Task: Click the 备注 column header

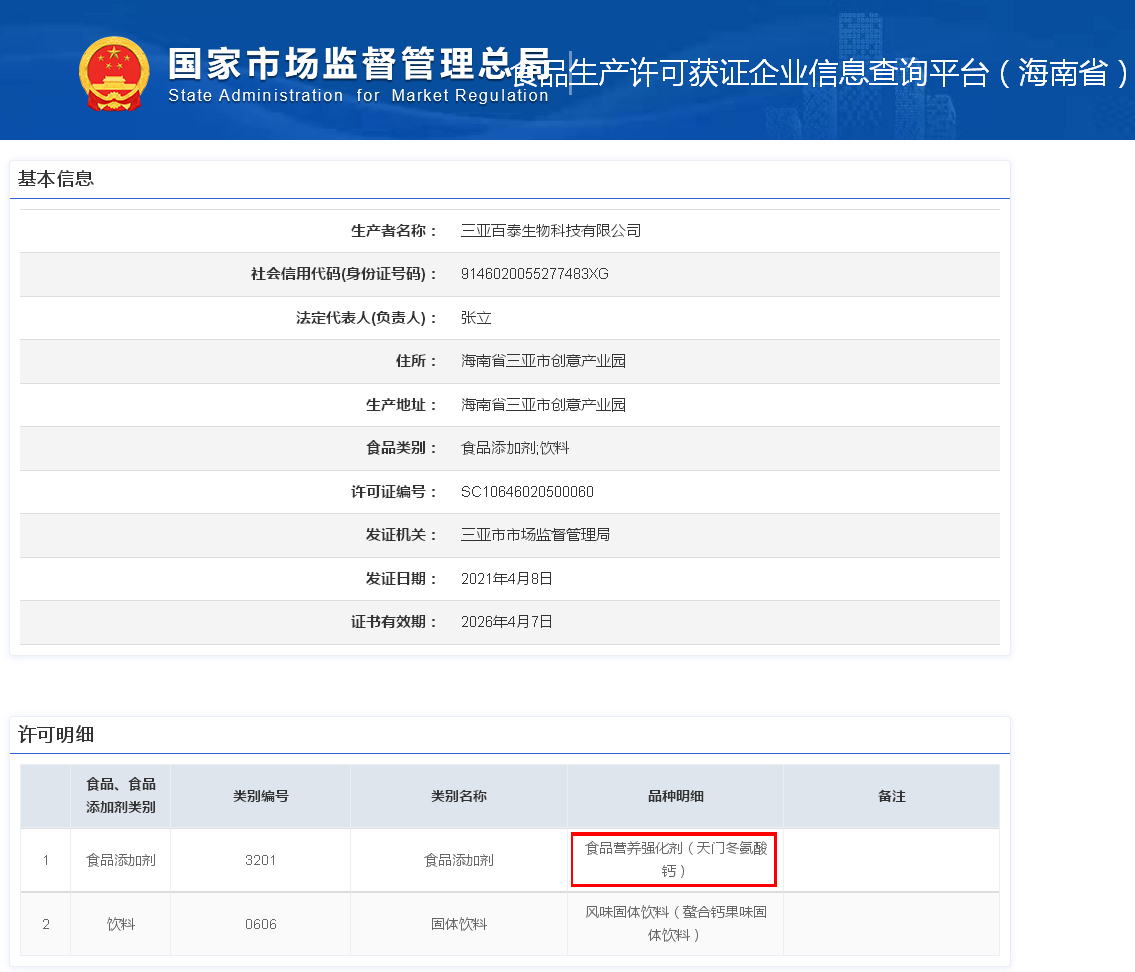Action: coord(891,796)
